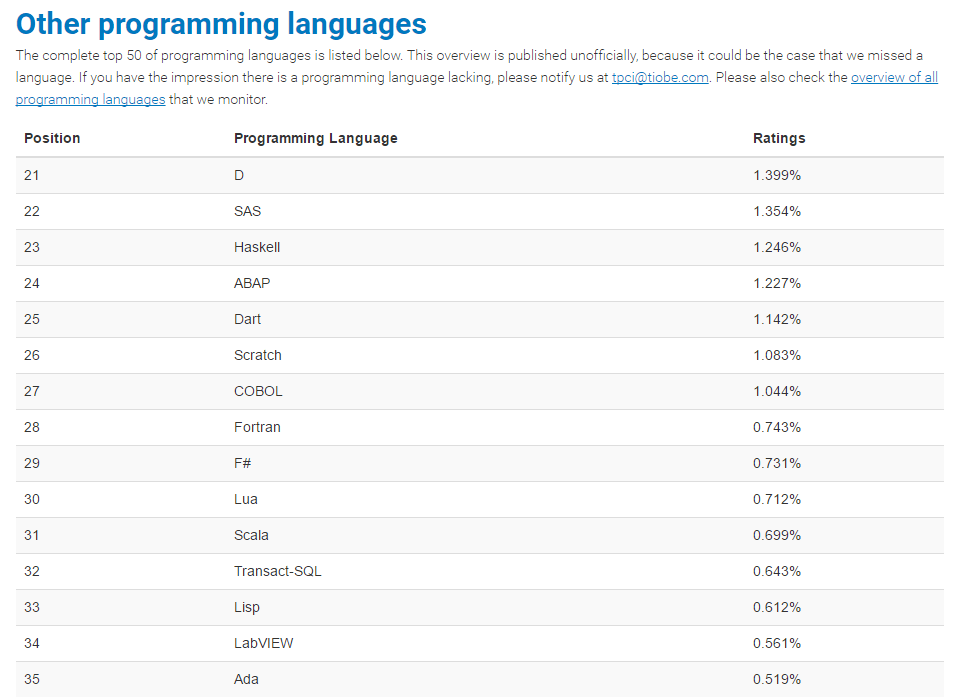
Task: Click position number 28
Action: tap(32, 428)
